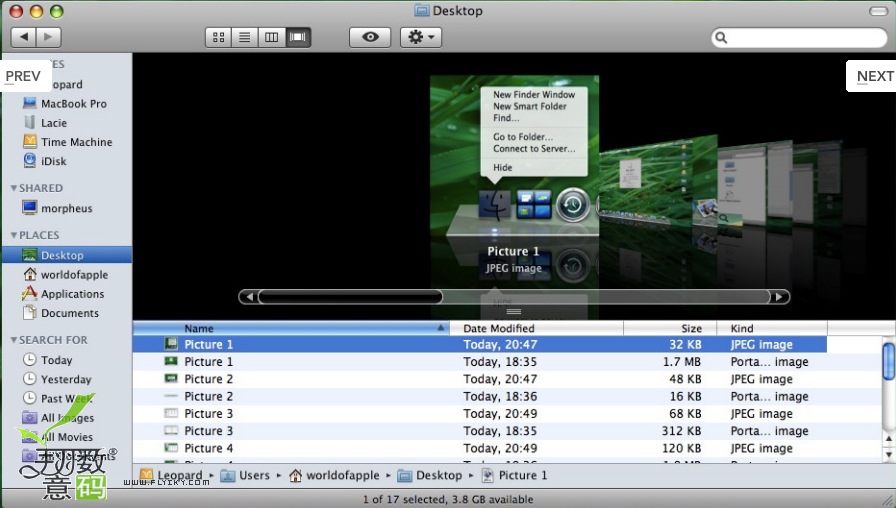The width and height of the screenshot is (896, 508).
Task: Collapse the SEARCH FOR section
Action: [x=14, y=340]
